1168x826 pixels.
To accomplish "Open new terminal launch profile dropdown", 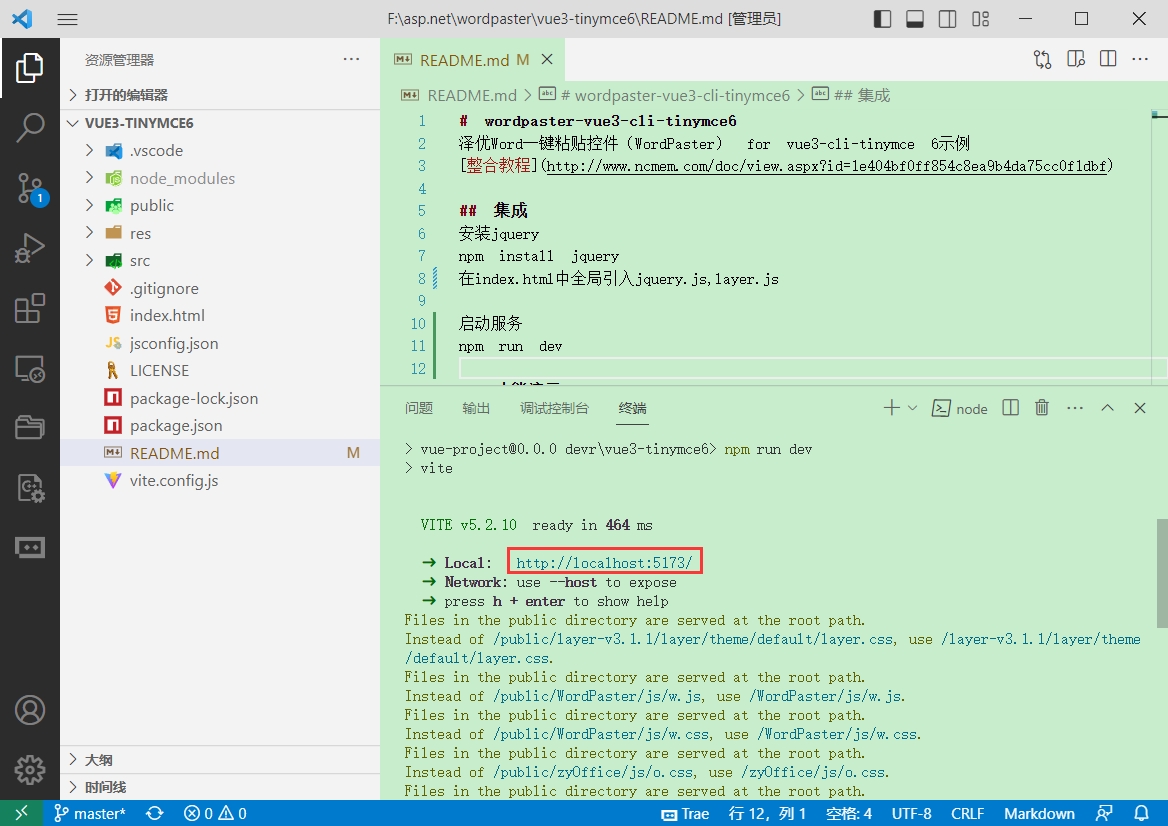I will [912, 408].
